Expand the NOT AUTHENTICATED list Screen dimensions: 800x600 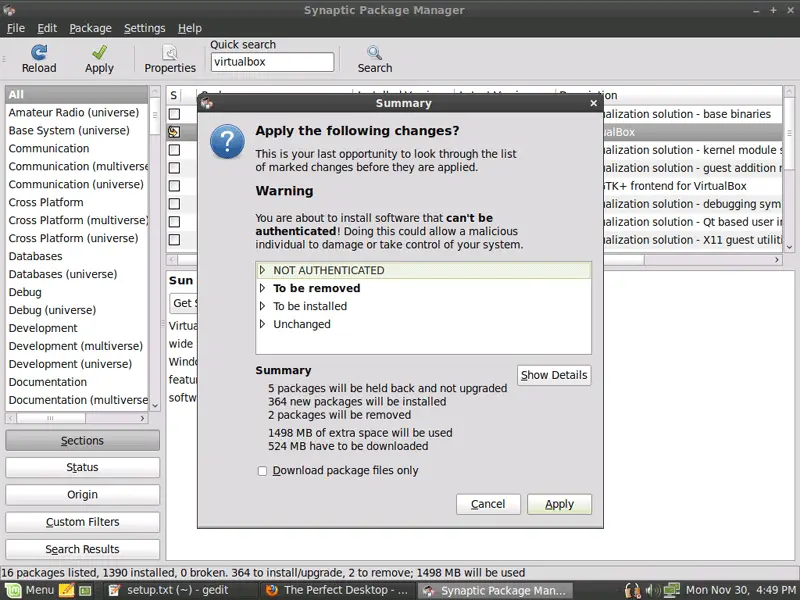coord(263,270)
